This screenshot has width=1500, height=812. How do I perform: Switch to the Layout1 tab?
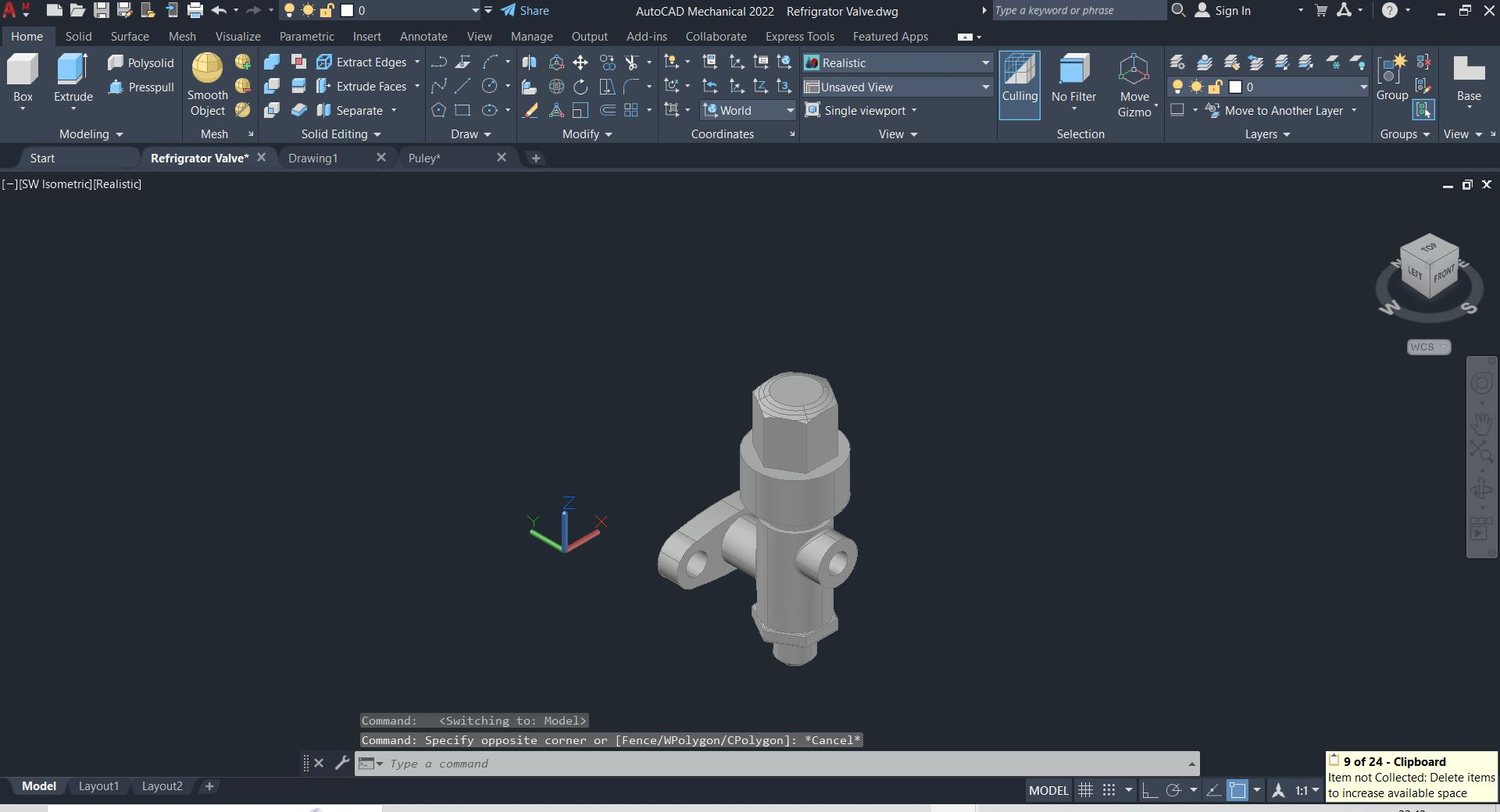[98, 786]
